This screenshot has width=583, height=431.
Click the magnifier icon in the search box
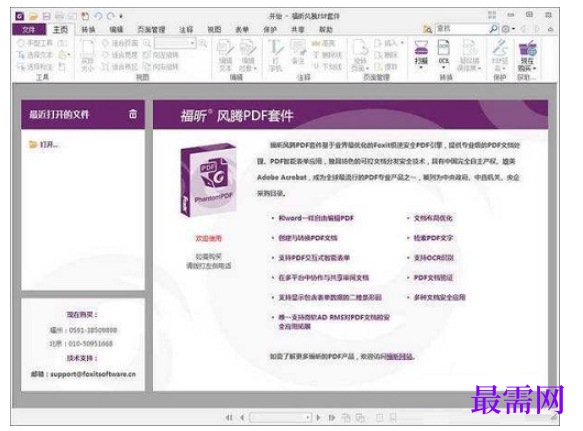coord(493,29)
